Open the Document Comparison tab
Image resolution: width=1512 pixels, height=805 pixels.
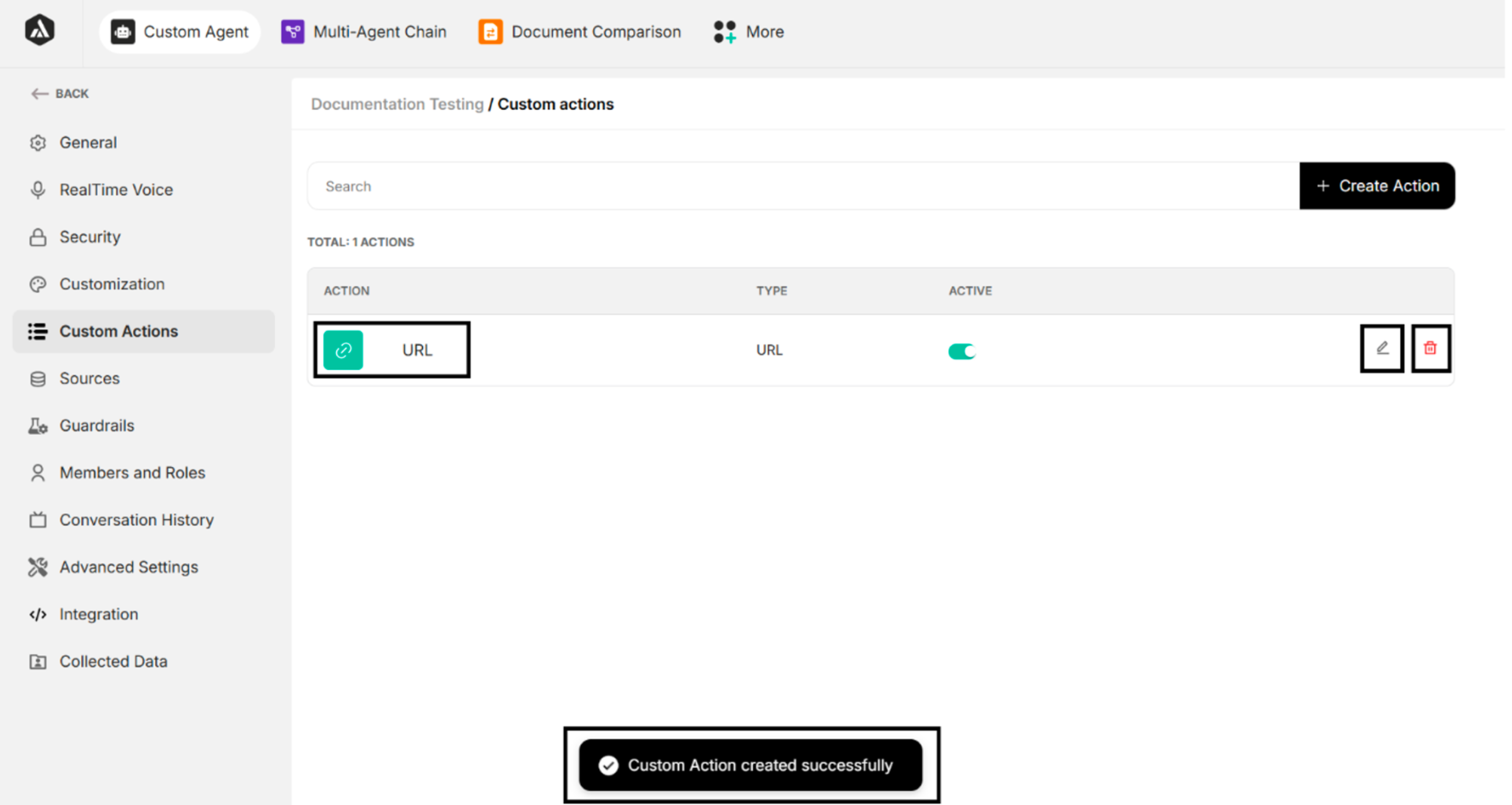coord(580,32)
